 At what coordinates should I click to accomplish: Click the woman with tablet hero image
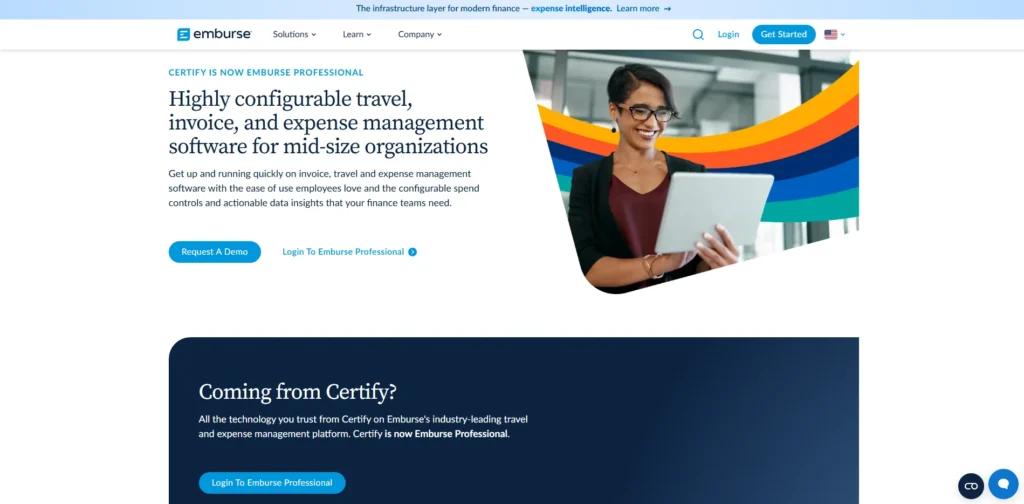tap(691, 172)
